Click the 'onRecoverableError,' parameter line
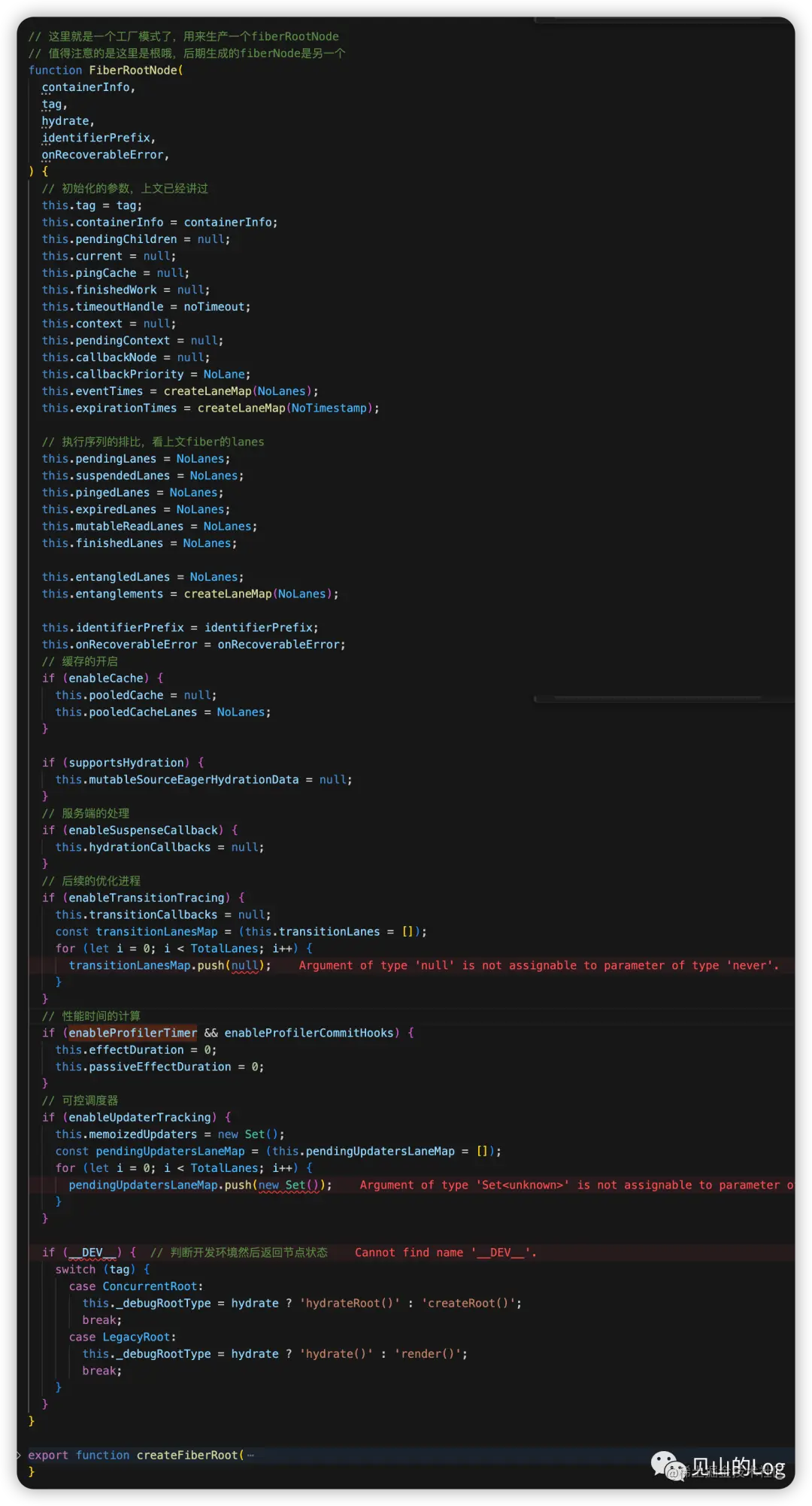This screenshot has width=812, height=1506. (x=105, y=155)
